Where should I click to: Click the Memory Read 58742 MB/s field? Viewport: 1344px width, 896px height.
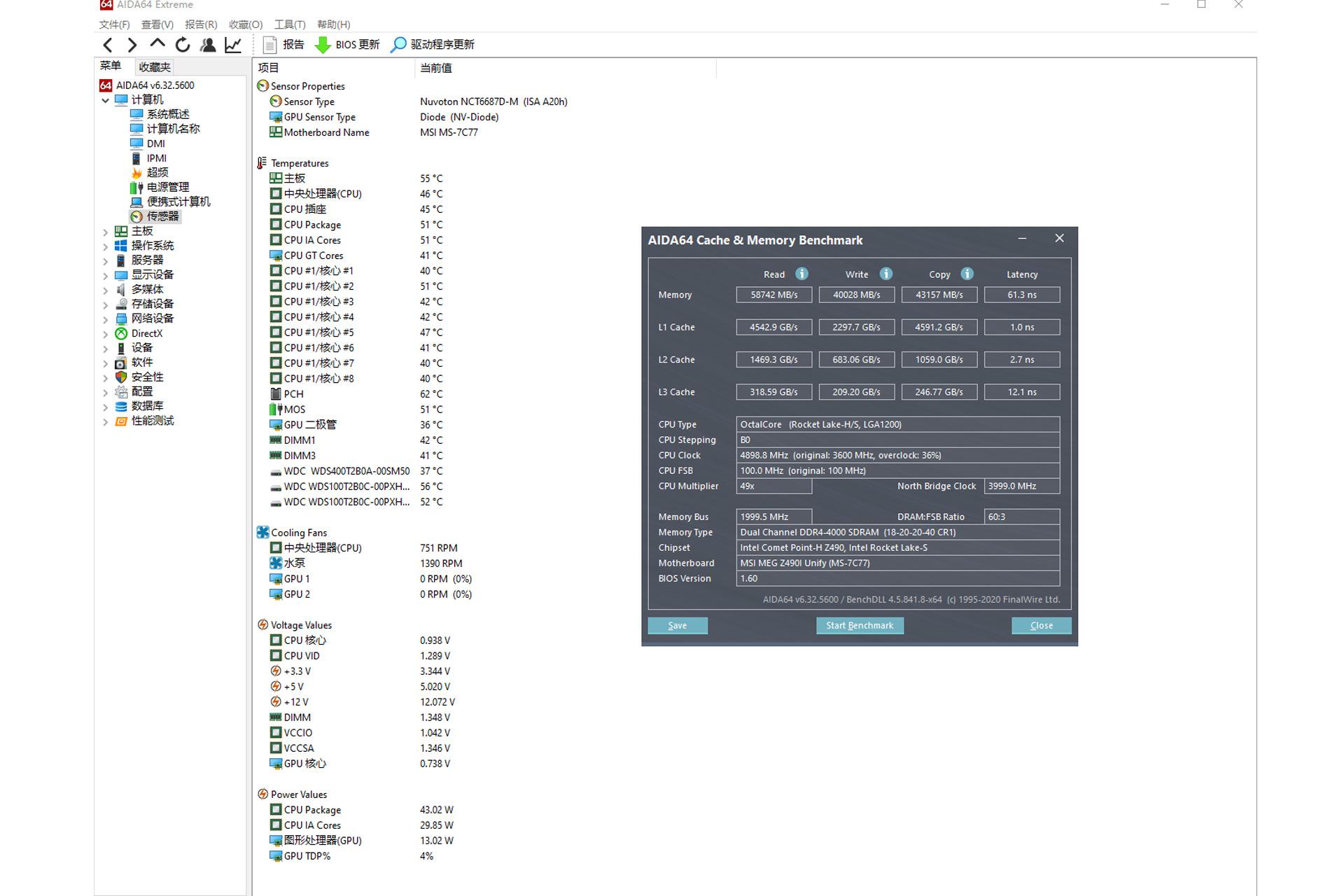(774, 295)
